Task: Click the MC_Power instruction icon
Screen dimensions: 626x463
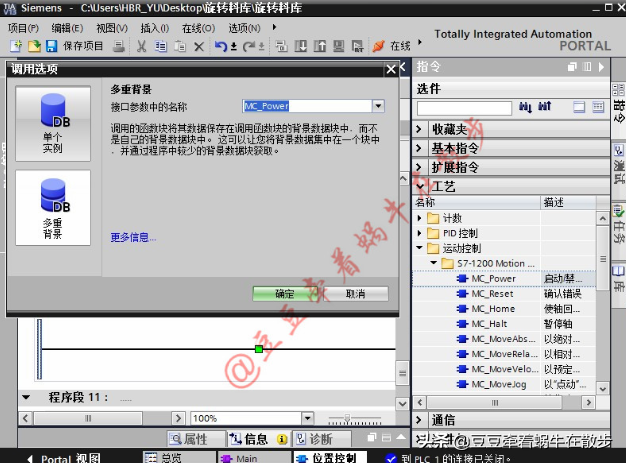Action: pos(462,279)
